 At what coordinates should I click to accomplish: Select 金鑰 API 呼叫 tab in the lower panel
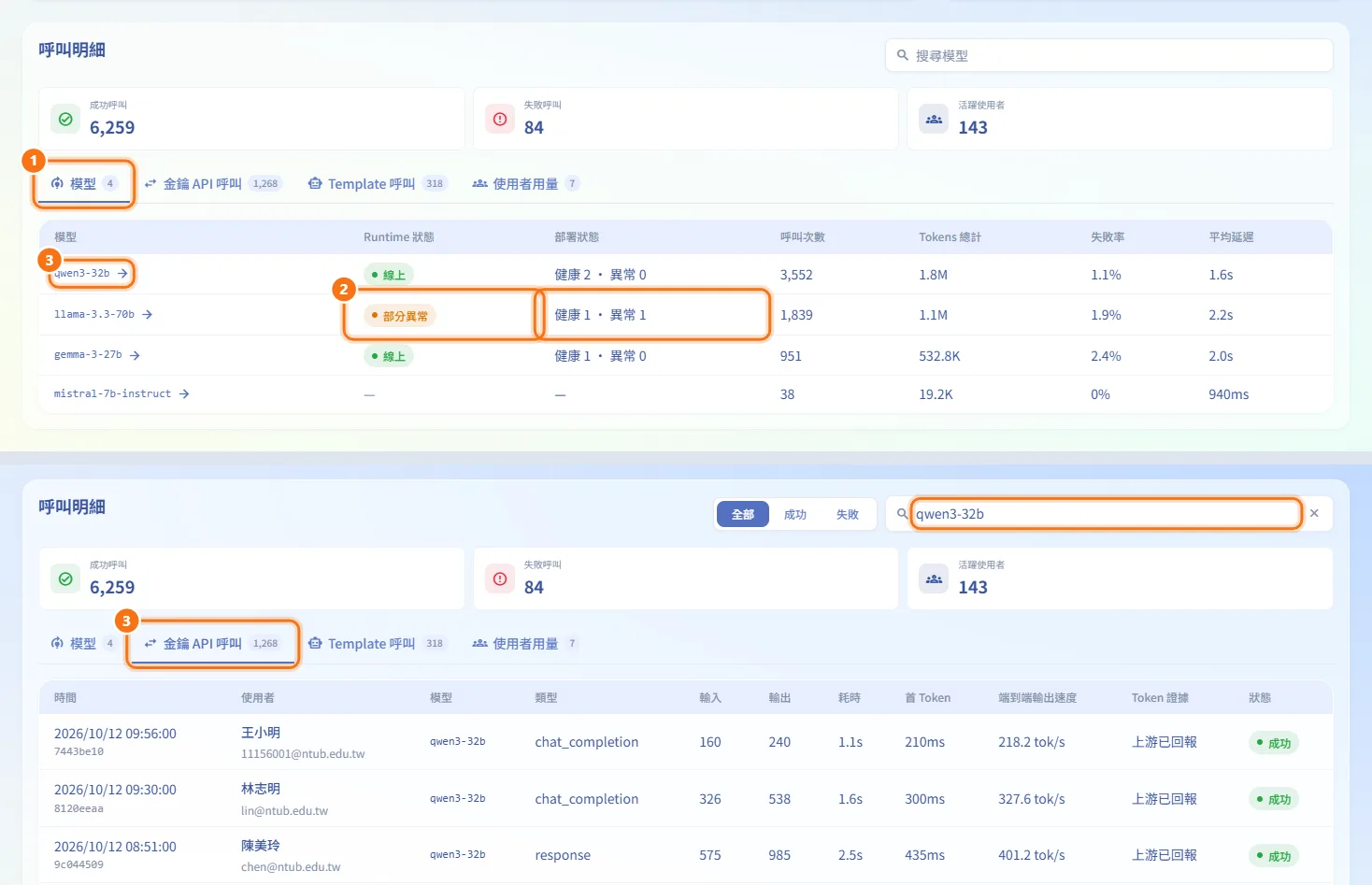click(213, 644)
